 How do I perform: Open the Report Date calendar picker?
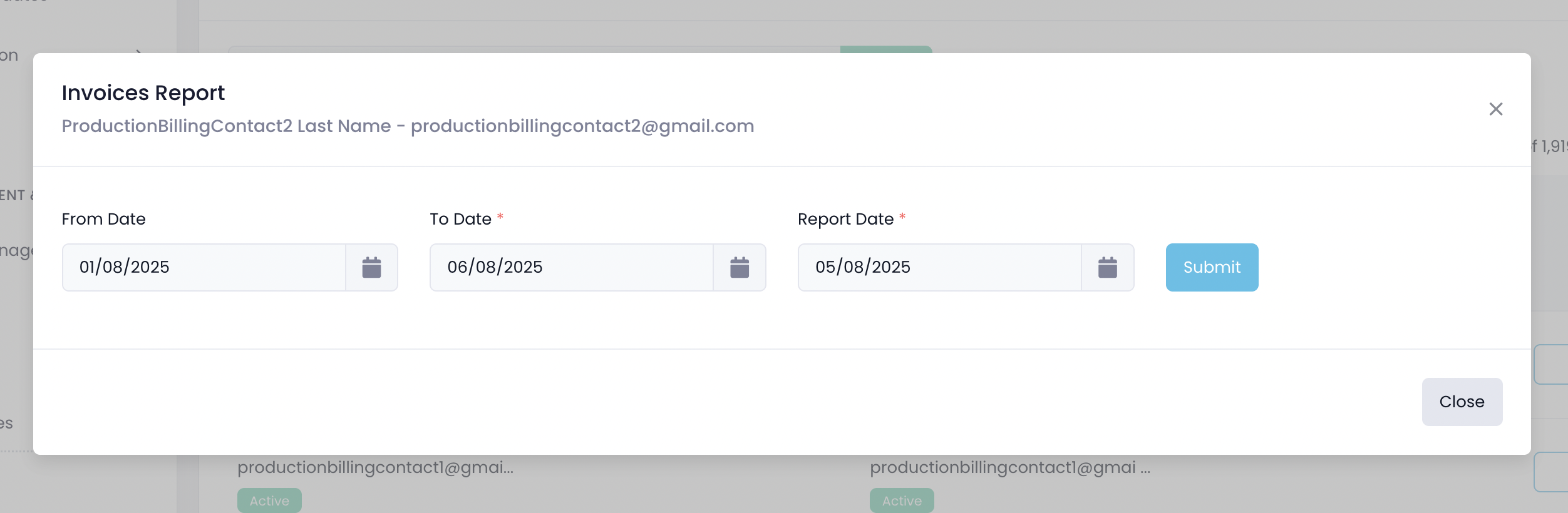click(1107, 268)
